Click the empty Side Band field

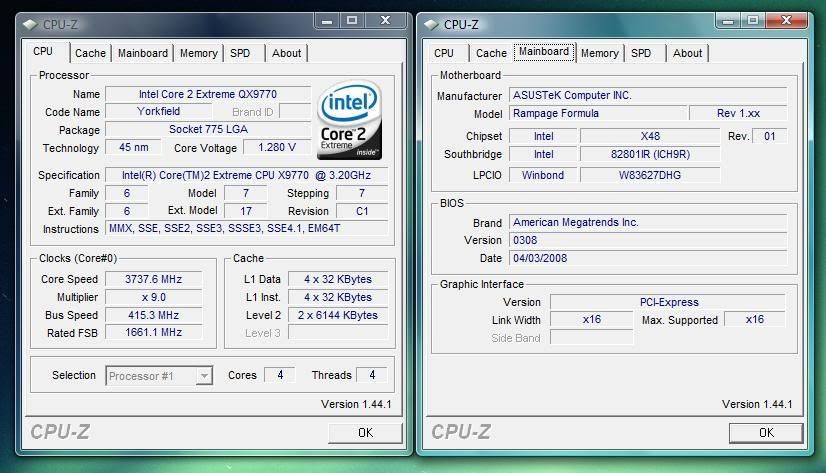click(592, 338)
